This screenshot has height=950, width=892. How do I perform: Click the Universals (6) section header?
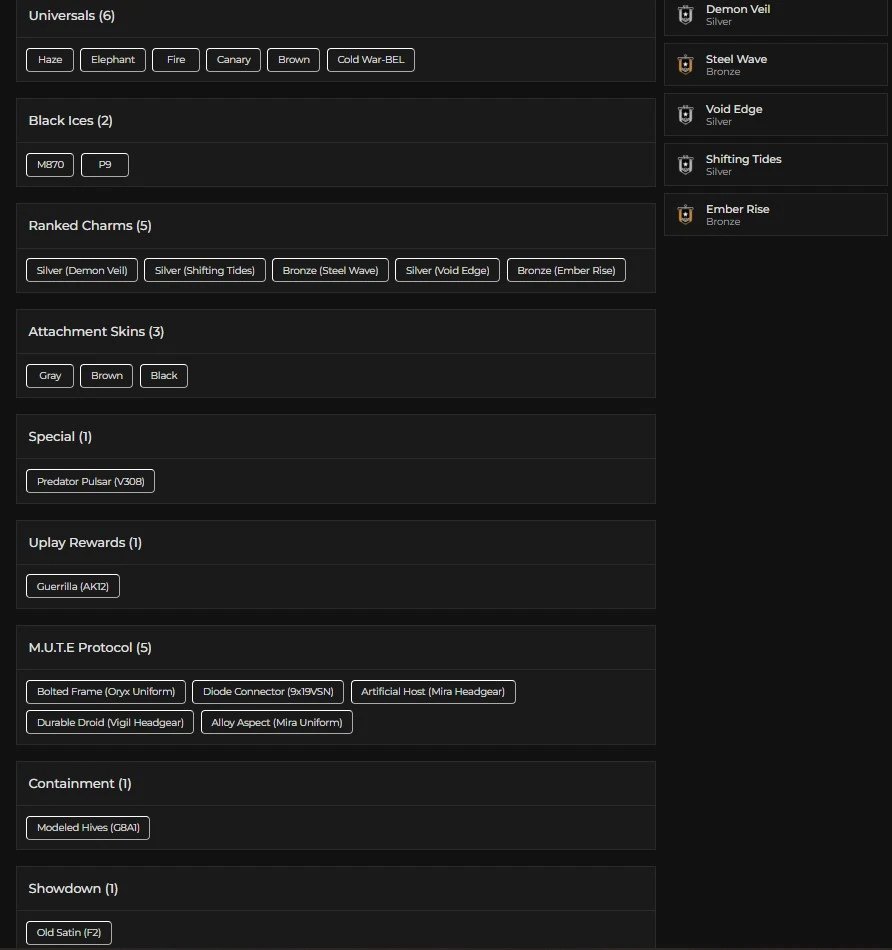tap(72, 16)
